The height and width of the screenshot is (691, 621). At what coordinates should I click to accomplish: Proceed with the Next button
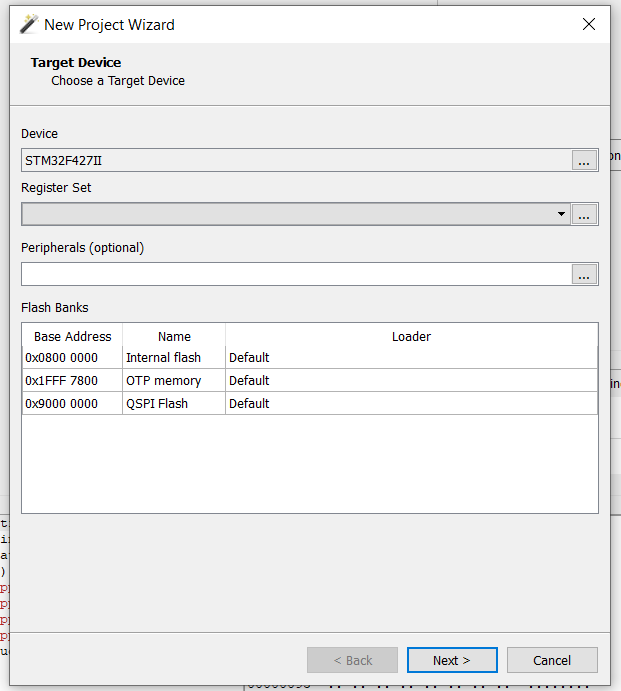452,660
